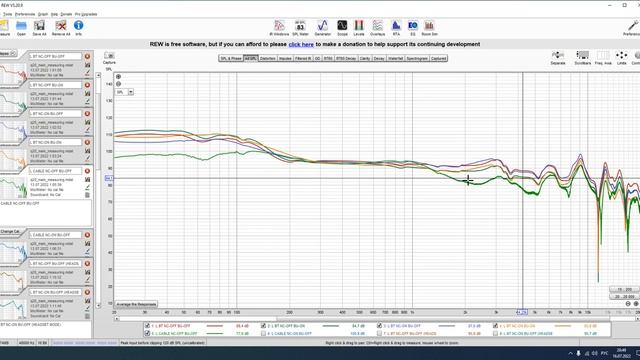Click Average the Responses button
Screen dimensions: 640x360
pyautogui.click(x=136, y=304)
